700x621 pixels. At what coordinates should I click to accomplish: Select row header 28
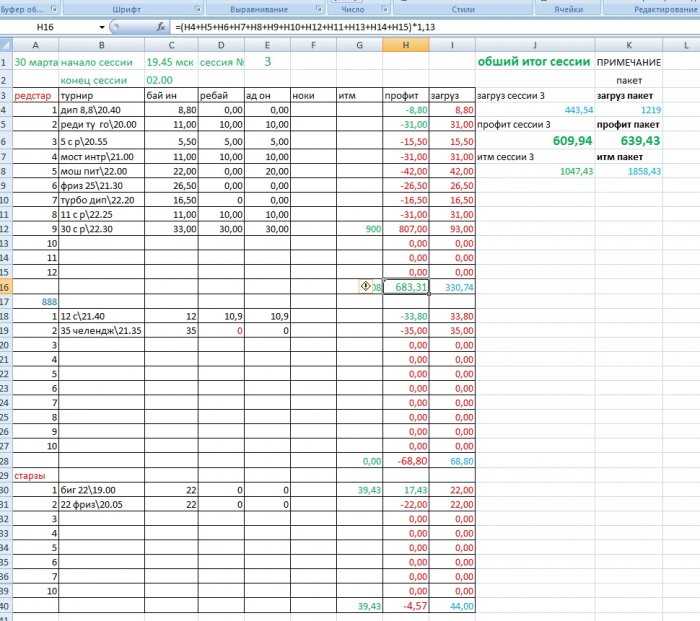tap(6, 460)
